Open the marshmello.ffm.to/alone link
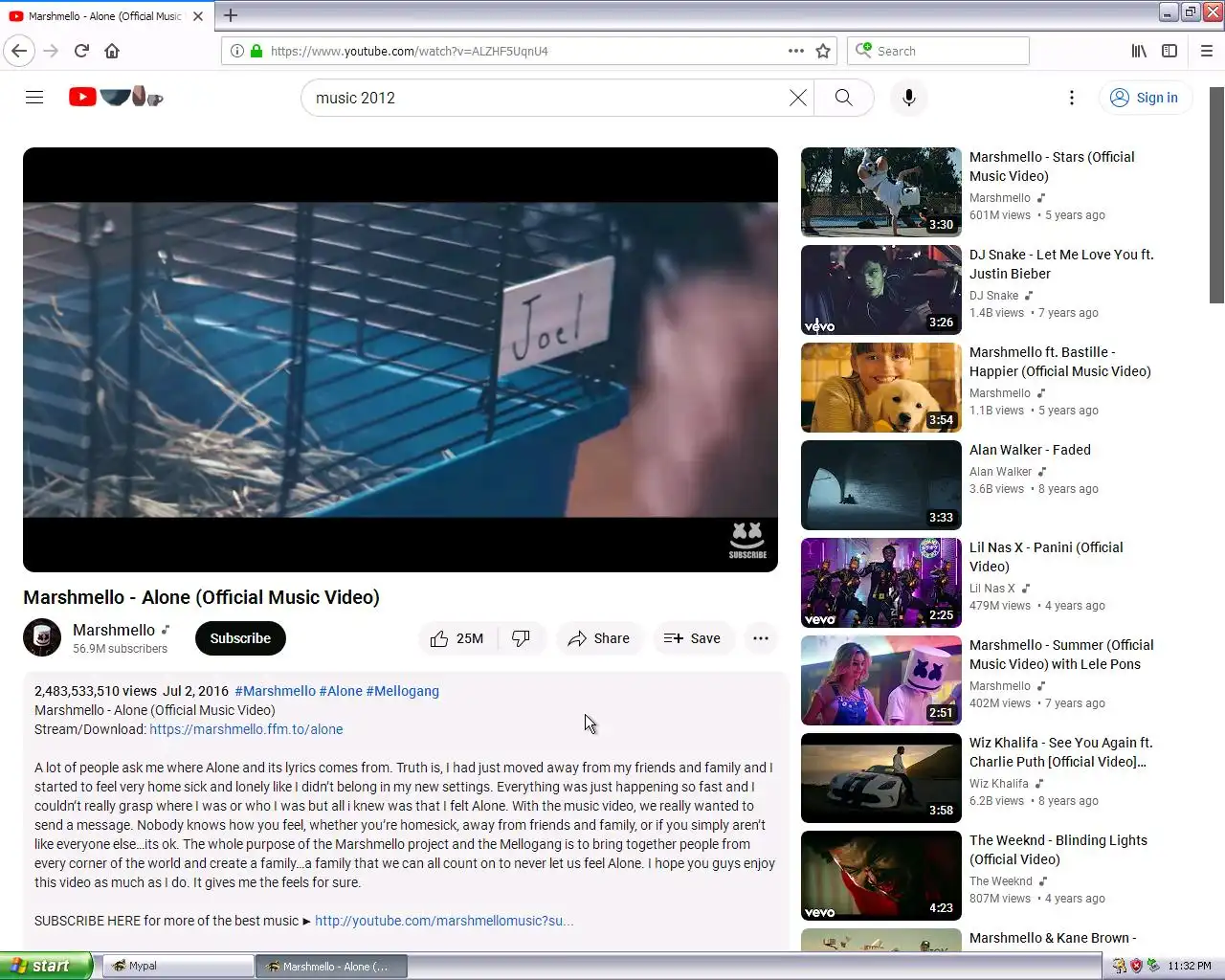This screenshot has height=980, width=1225. (x=246, y=729)
